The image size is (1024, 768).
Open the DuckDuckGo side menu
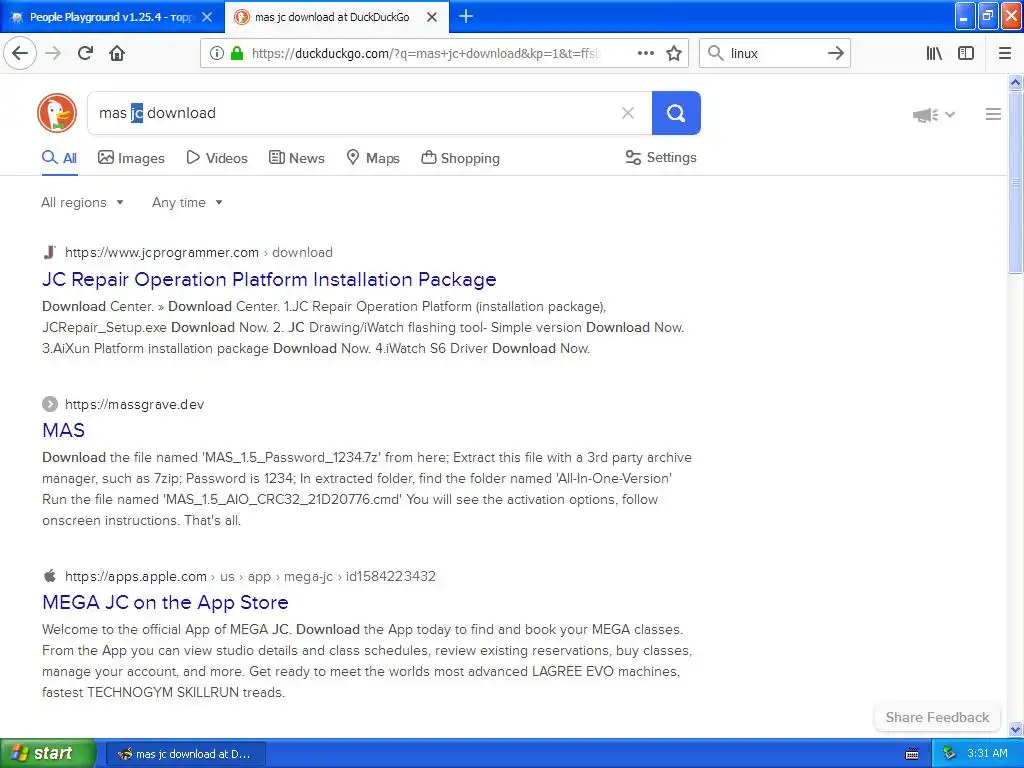coord(993,114)
